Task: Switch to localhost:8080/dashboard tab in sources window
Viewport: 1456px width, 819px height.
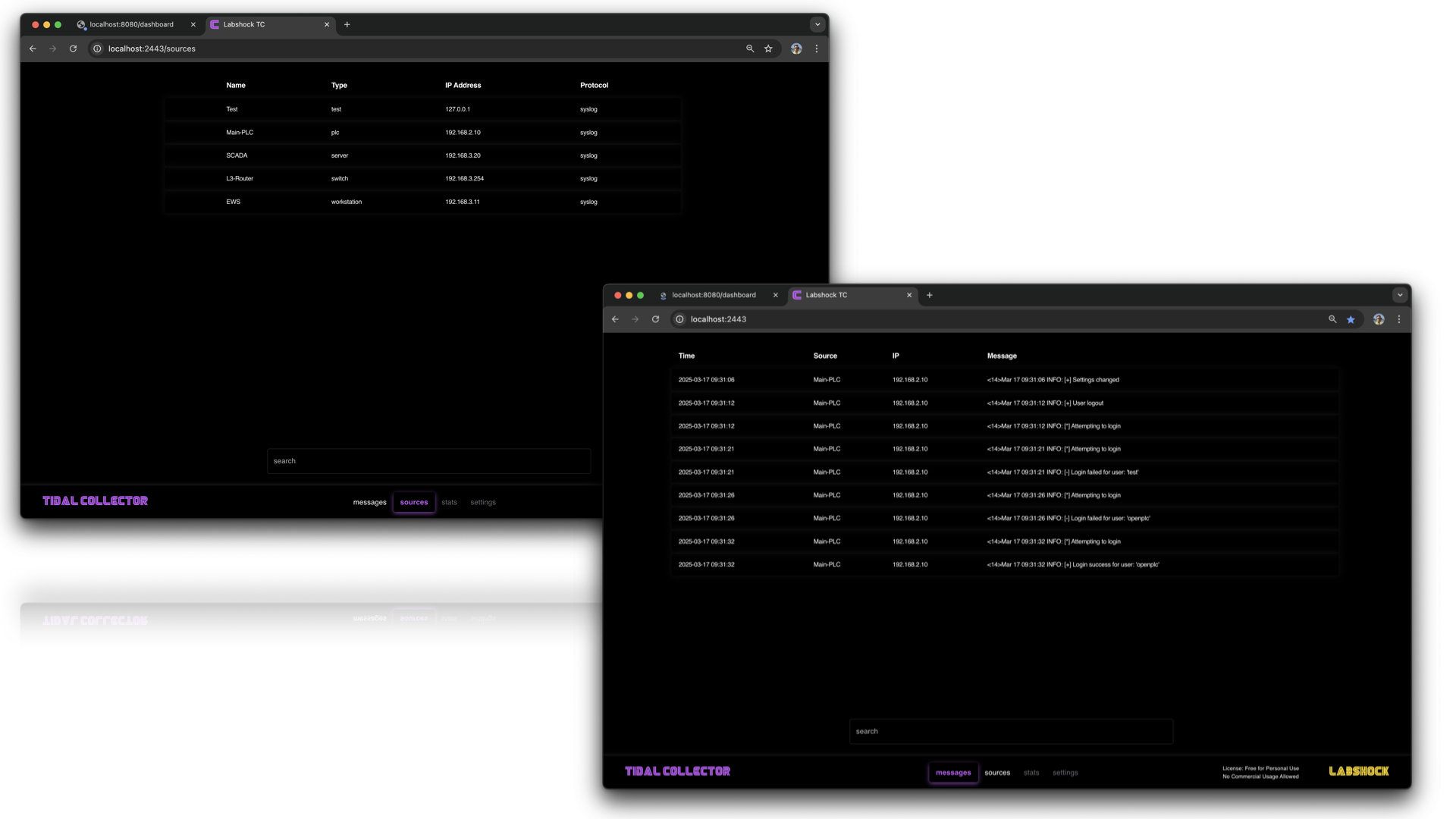Action: (x=136, y=24)
